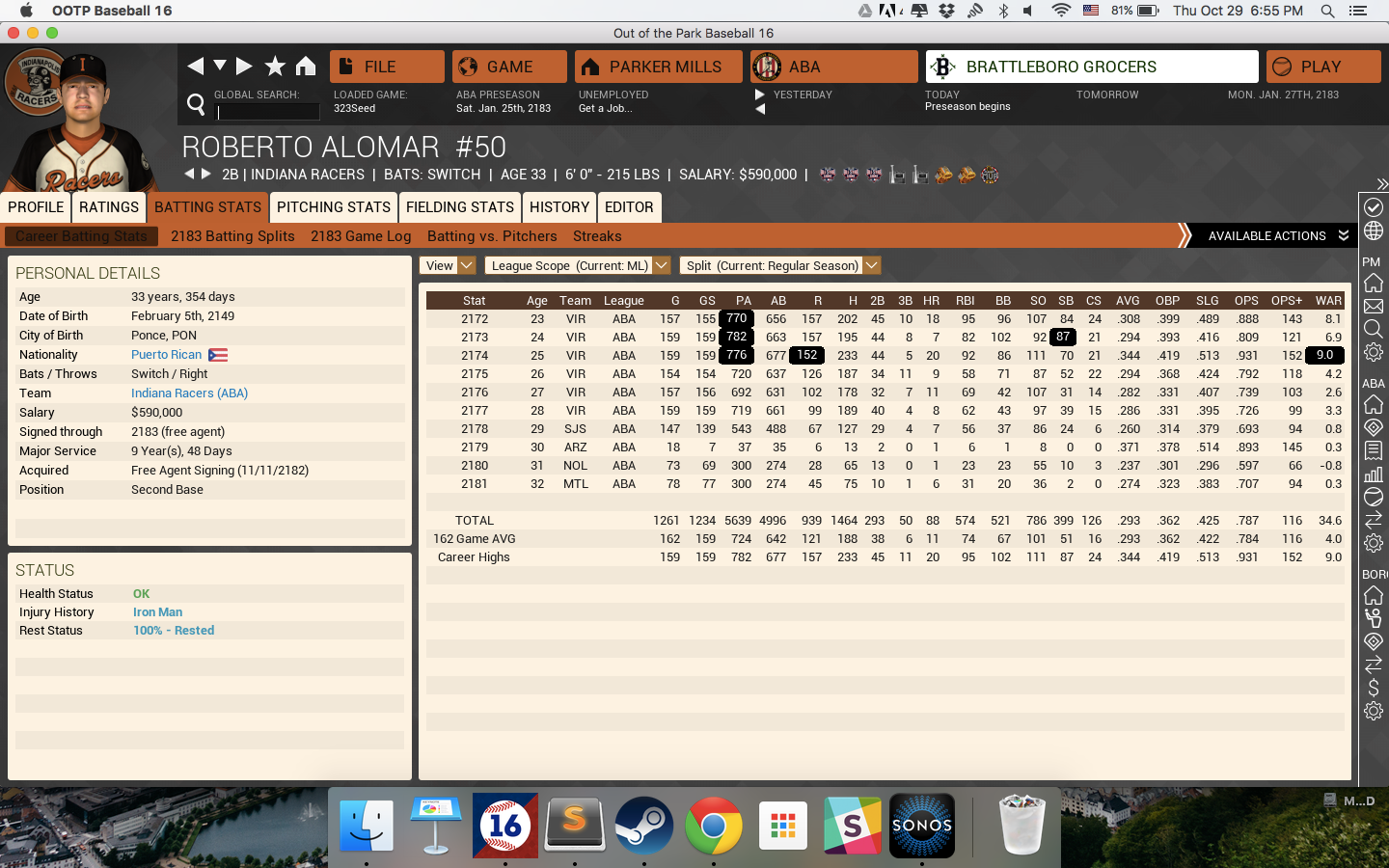Open league statistics bar chart icon in sidebar
This screenshot has width=1389, height=868.
pyautogui.click(x=1374, y=474)
